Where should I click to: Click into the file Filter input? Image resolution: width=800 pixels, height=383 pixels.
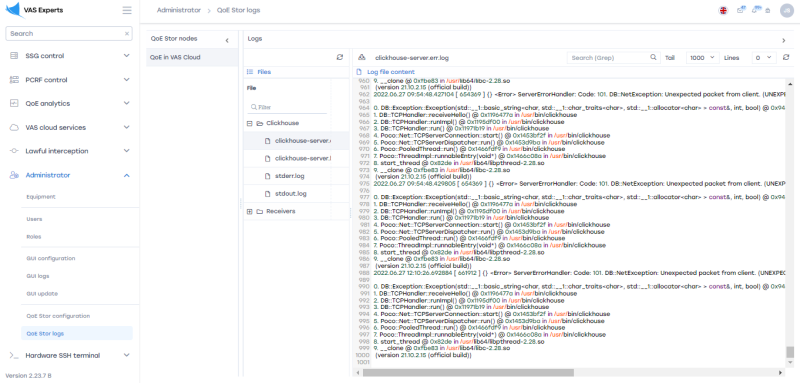[287, 108]
